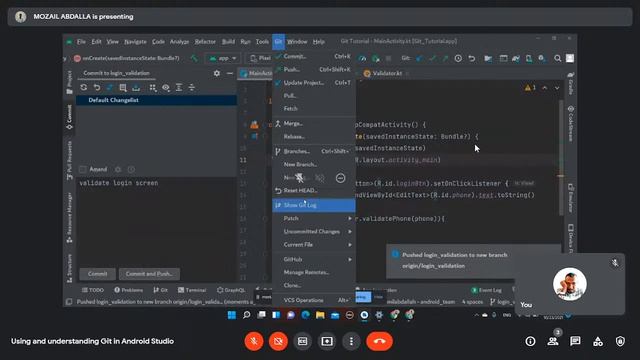Click the Rollback toolbar icon
This screenshot has width=640, height=360.
(x=472, y=58)
